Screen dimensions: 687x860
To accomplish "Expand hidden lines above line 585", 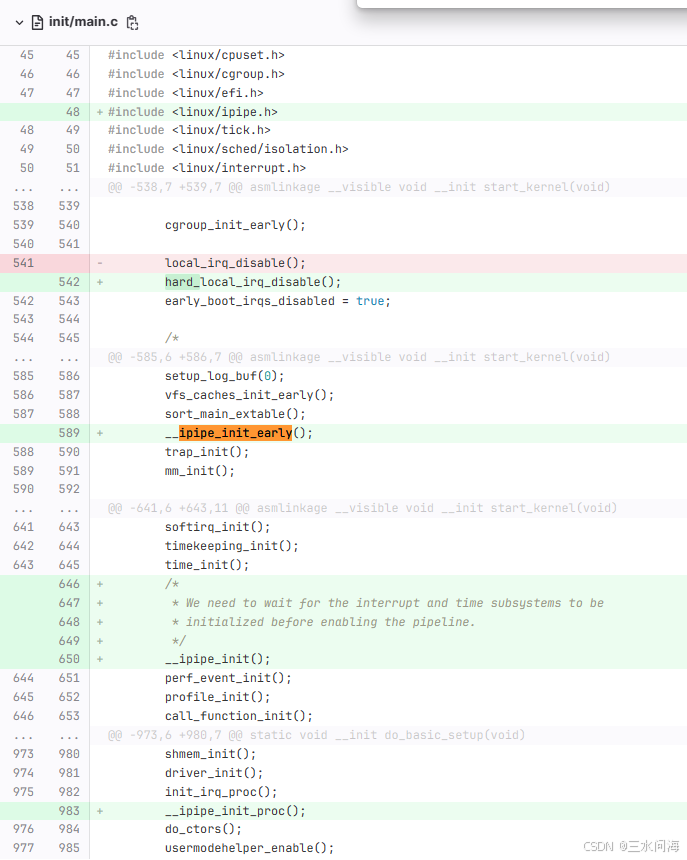I will click(x=44, y=358).
